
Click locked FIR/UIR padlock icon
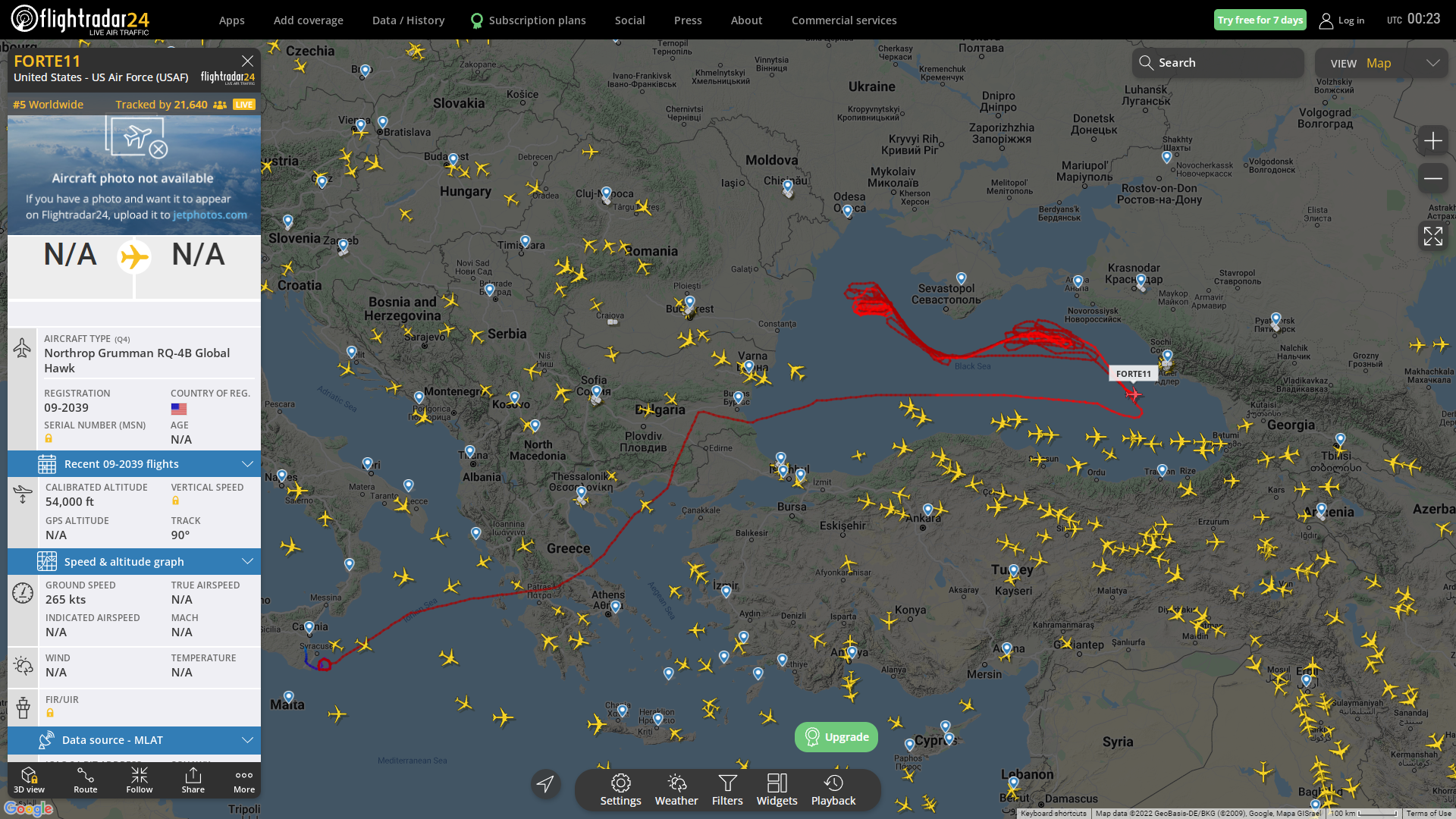50,714
